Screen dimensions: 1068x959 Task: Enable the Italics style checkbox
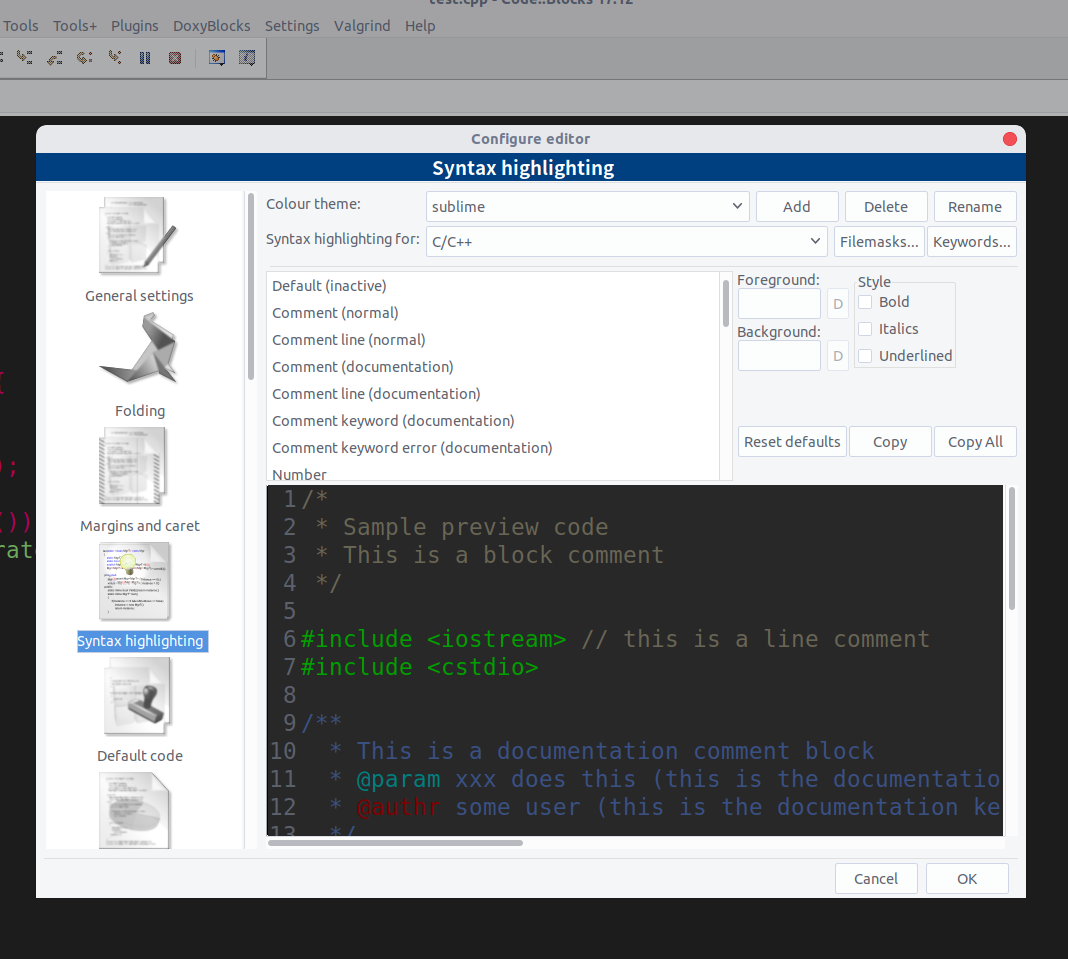865,329
